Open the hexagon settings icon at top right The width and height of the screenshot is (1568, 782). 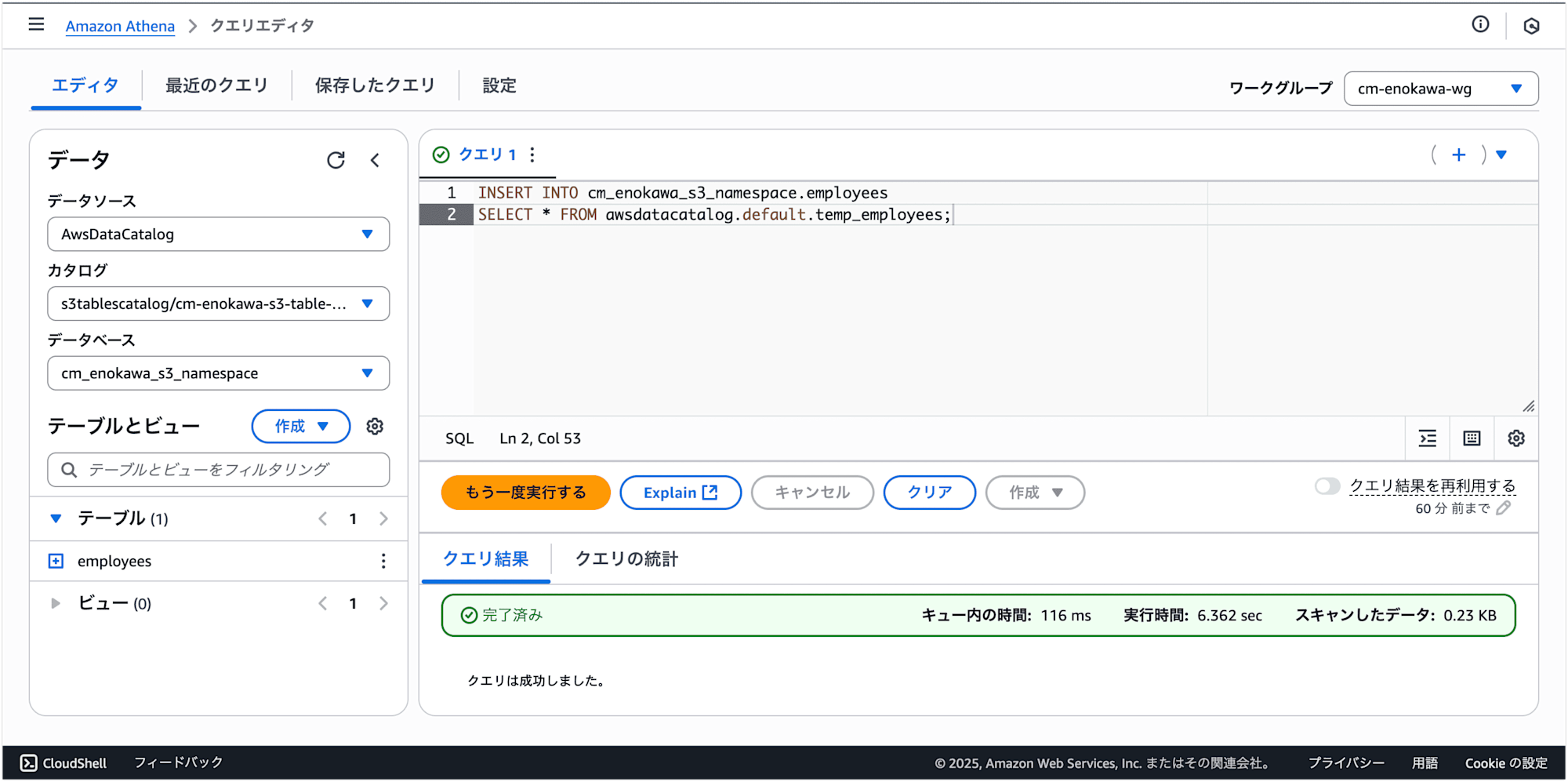point(1531,26)
